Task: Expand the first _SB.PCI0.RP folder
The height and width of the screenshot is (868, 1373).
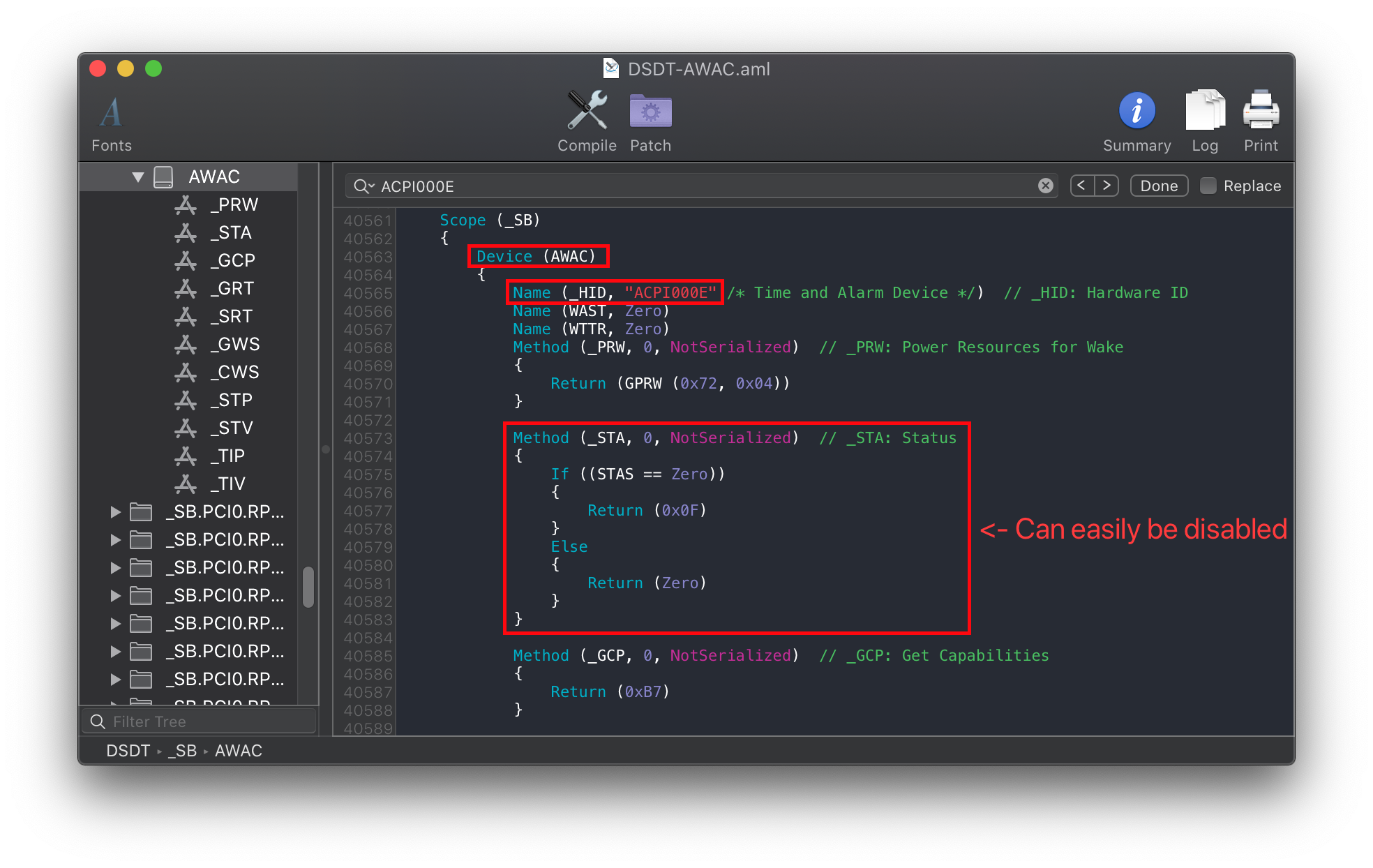Action: (x=115, y=511)
